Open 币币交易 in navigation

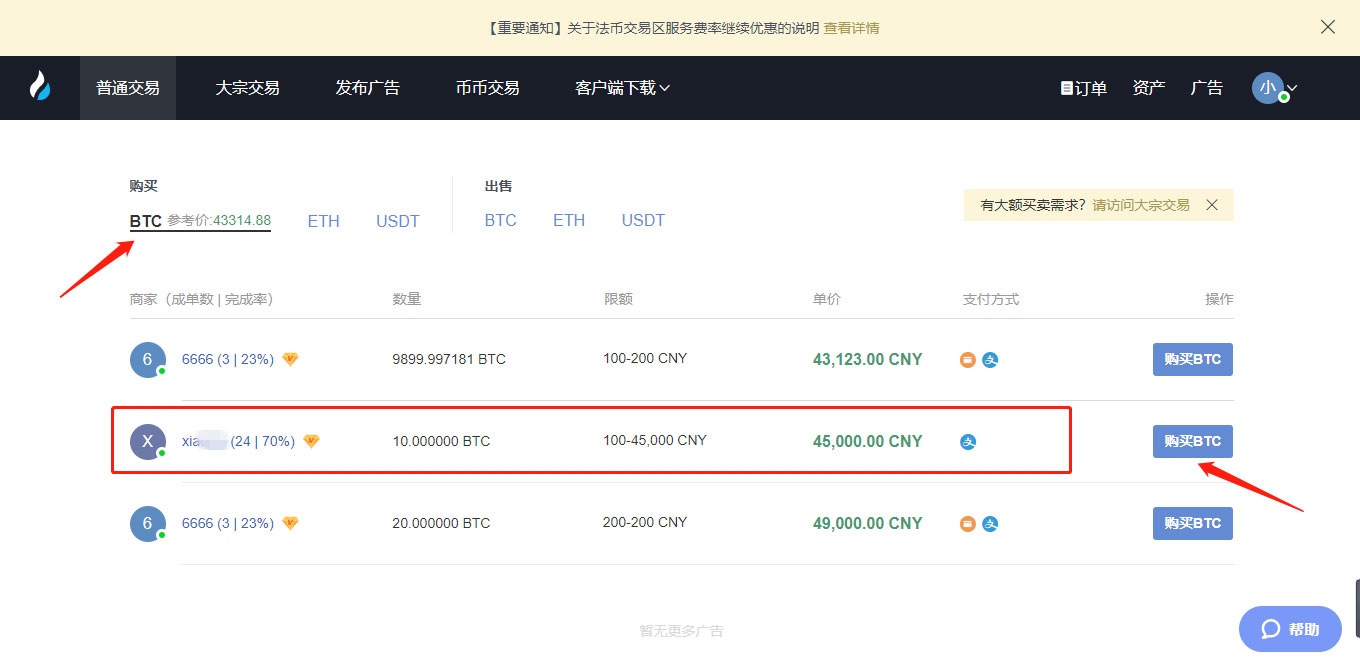487,88
